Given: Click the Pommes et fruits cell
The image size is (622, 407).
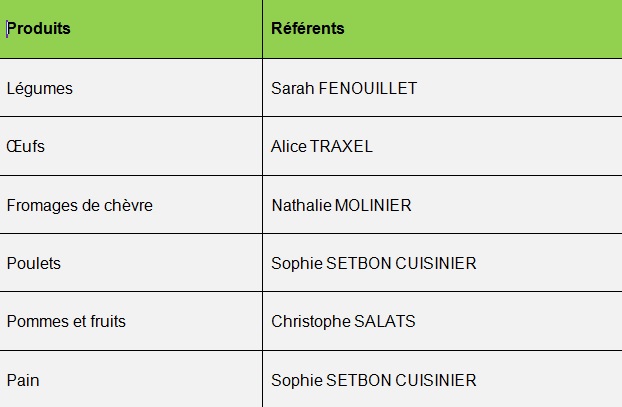Looking at the screenshot, I should (x=131, y=321).
